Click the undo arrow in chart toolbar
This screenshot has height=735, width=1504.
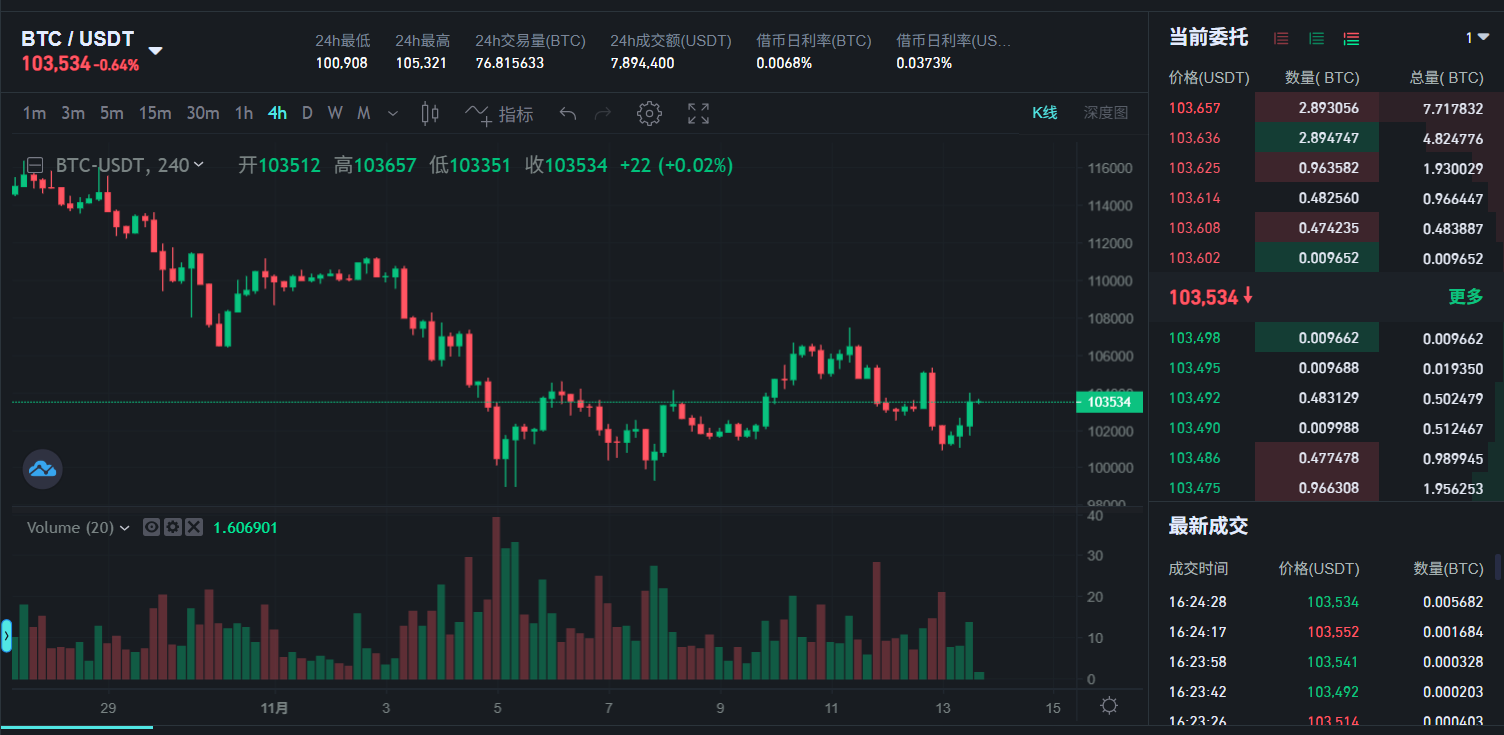(x=568, y=114)
